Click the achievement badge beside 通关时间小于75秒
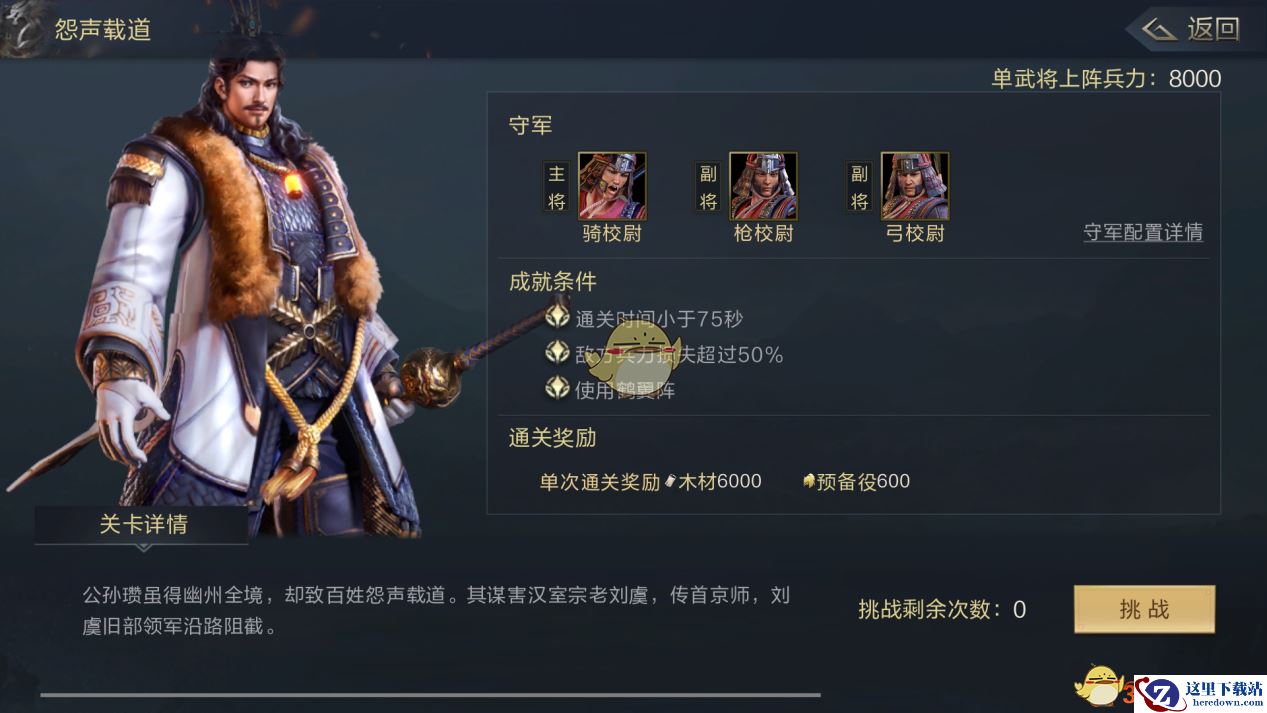The image size is (1267, 713). pyautogui.click(x=557, y=318)
